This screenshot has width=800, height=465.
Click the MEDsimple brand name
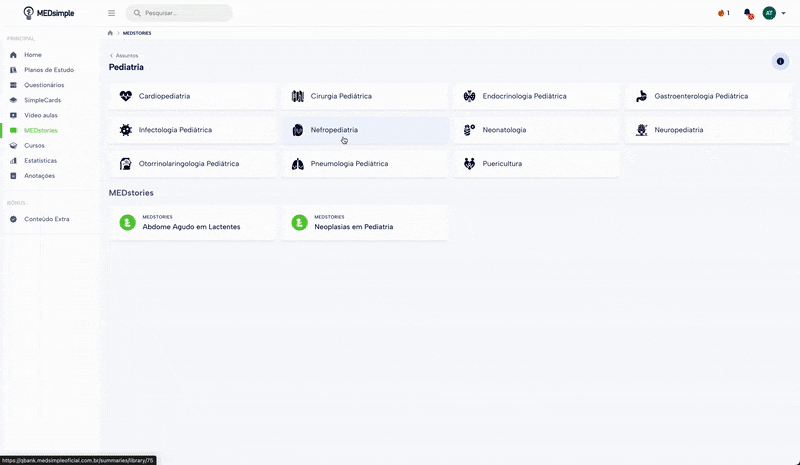pyautogui.click(x=56, y=13)
